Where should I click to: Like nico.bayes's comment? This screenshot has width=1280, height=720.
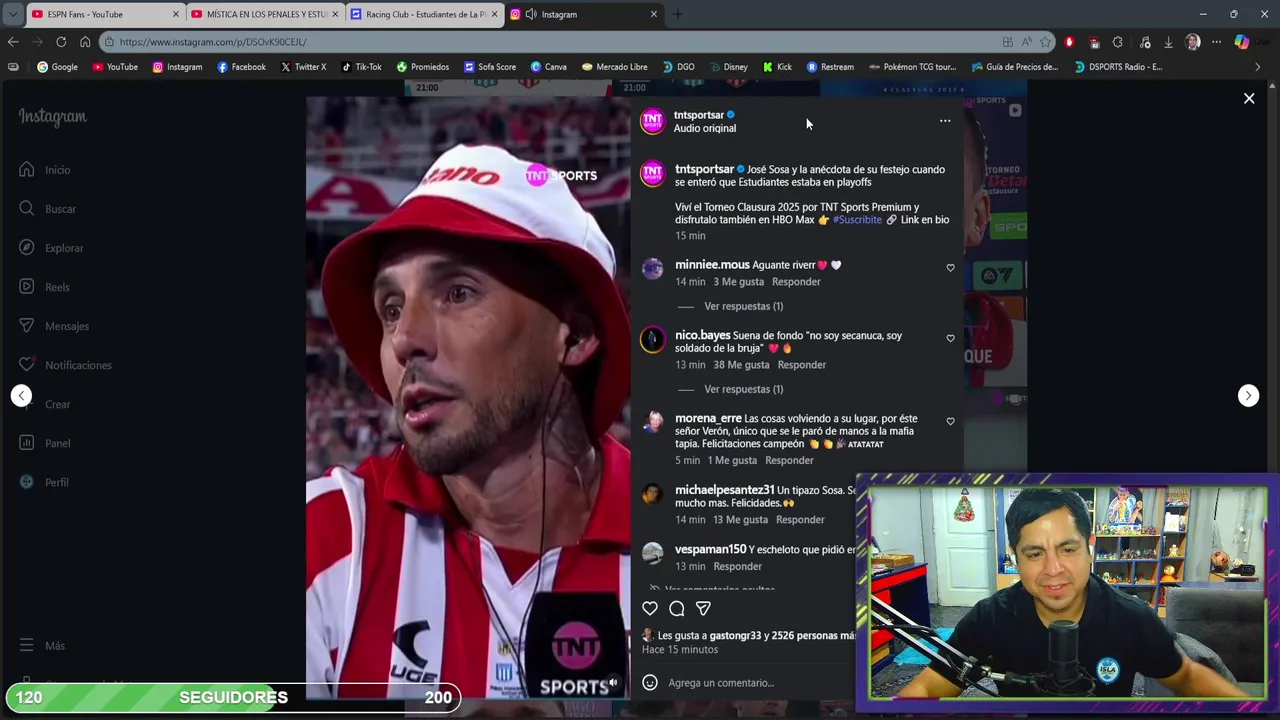pos(950,338)
